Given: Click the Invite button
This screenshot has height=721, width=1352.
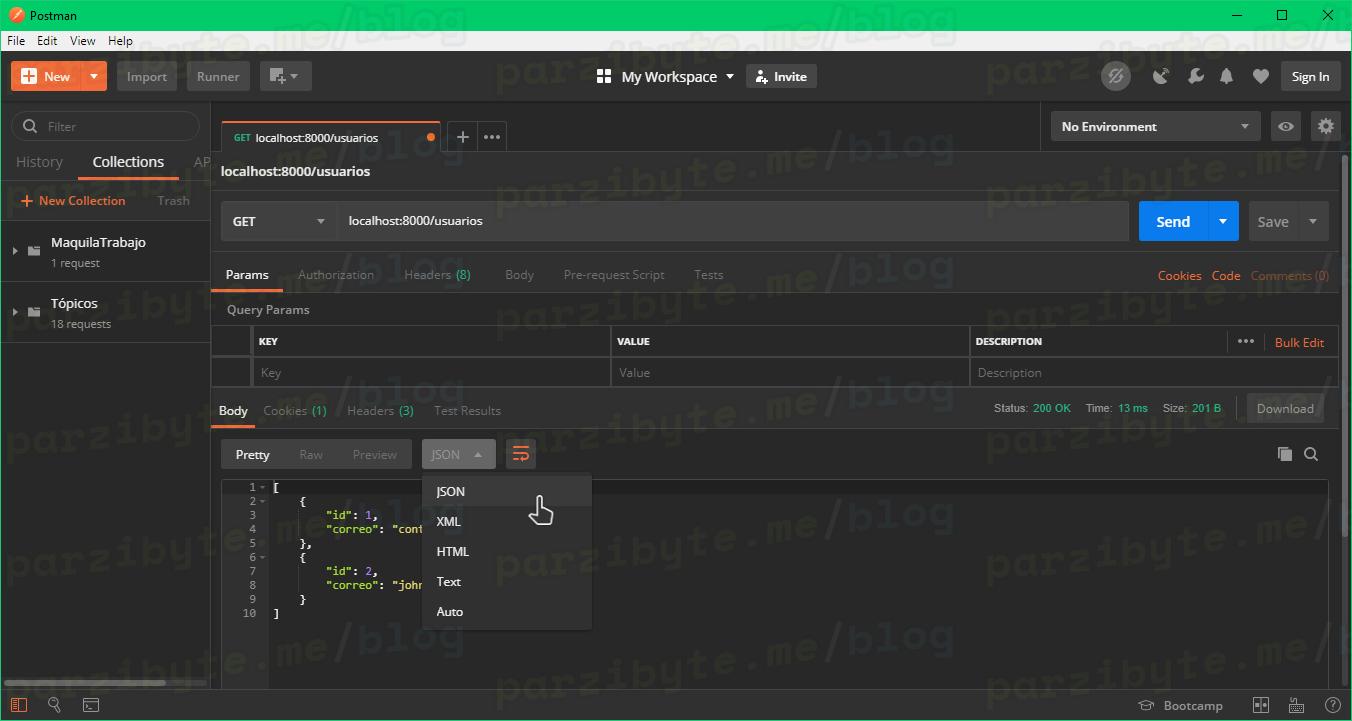Looking at the screenshot, I should [781, 76].
